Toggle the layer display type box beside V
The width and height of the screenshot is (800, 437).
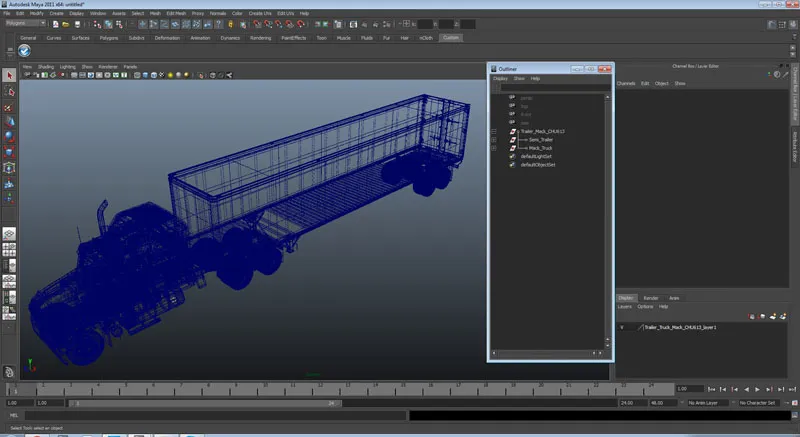coord(632,327)
